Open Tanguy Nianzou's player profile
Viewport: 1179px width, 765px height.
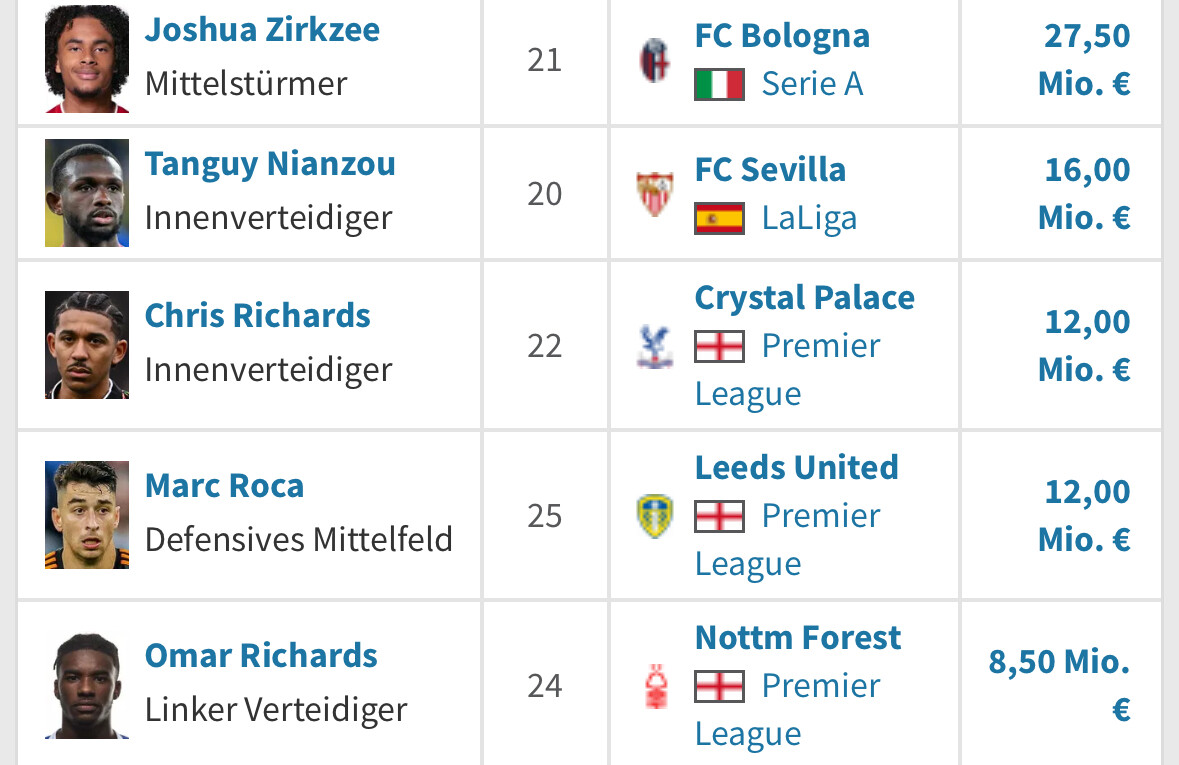tap(270, 165)
